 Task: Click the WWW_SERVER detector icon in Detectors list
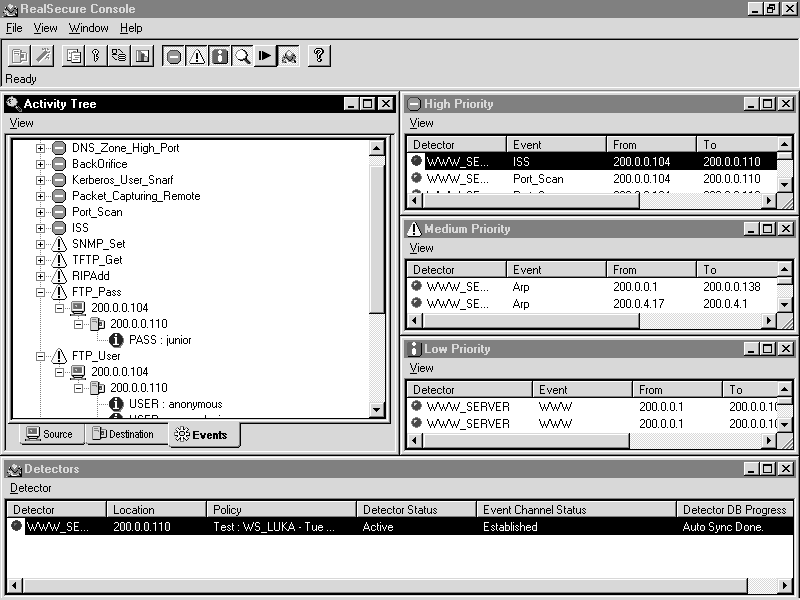[17, 527]
